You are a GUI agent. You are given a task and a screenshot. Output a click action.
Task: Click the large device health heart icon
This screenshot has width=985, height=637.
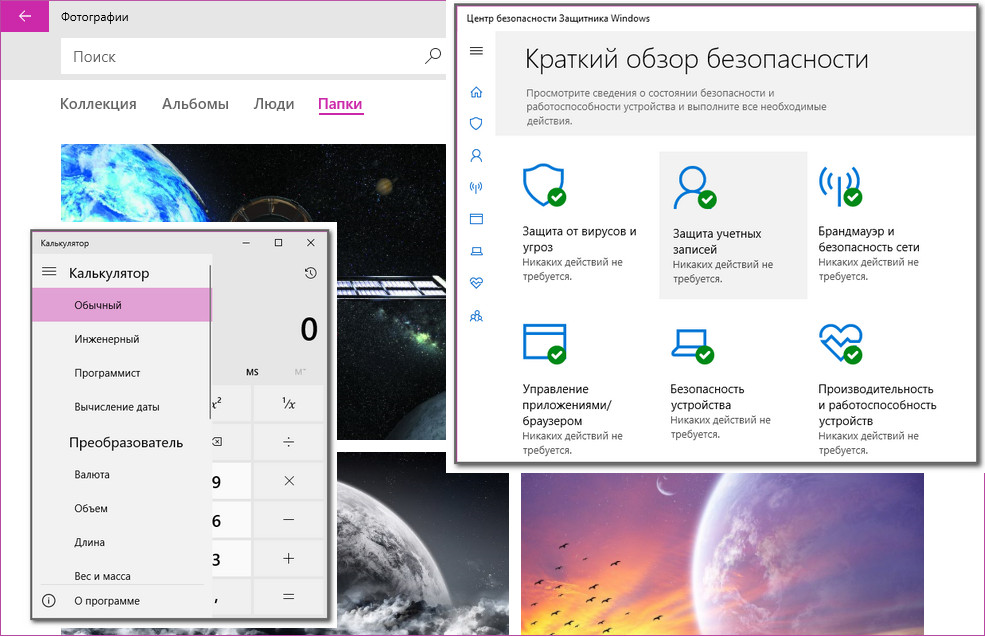click(x=841, y=343)
